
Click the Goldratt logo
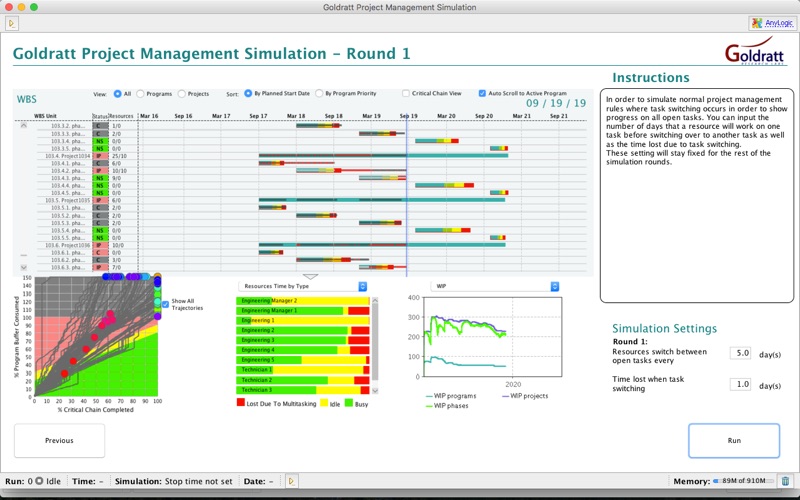click(755, 51)
